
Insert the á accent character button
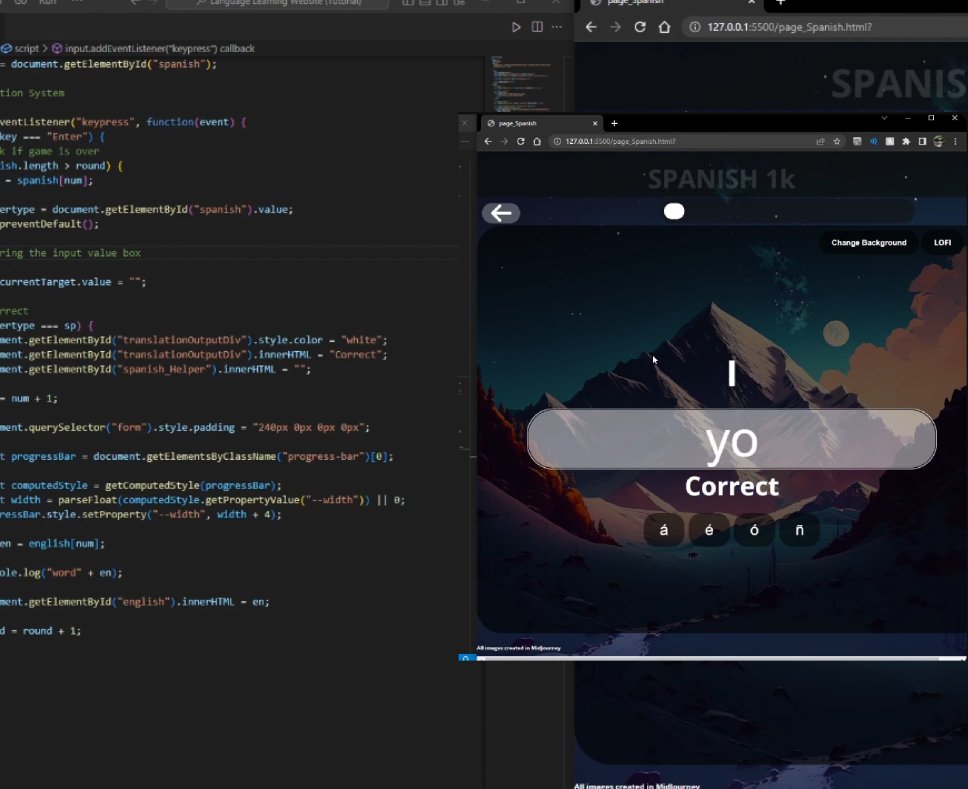[664, 530]
